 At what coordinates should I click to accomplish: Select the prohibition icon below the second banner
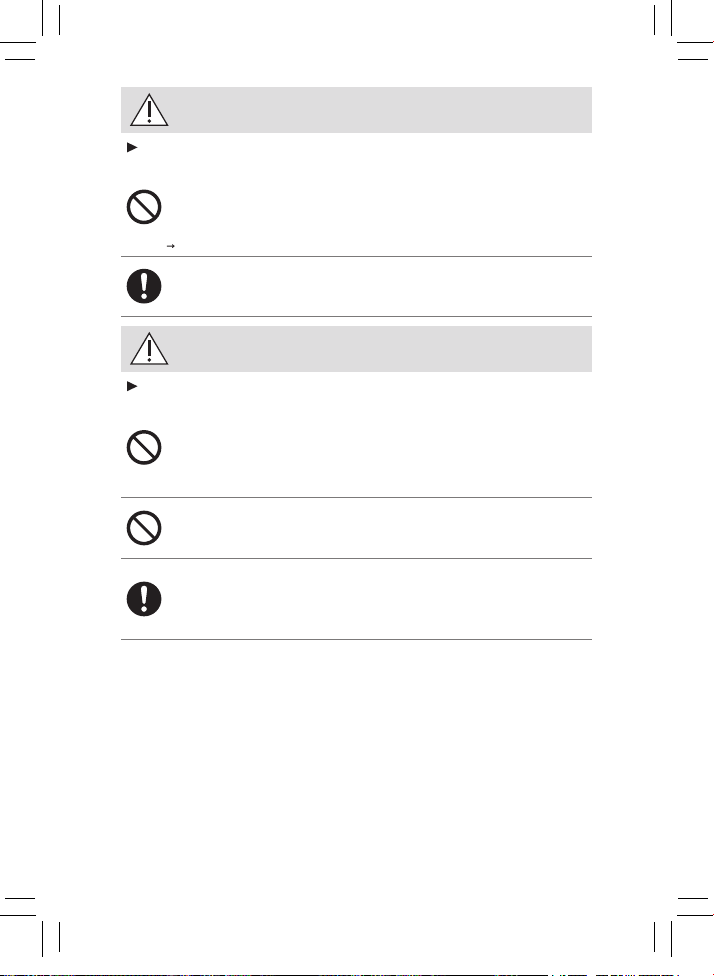coord(144,447)
